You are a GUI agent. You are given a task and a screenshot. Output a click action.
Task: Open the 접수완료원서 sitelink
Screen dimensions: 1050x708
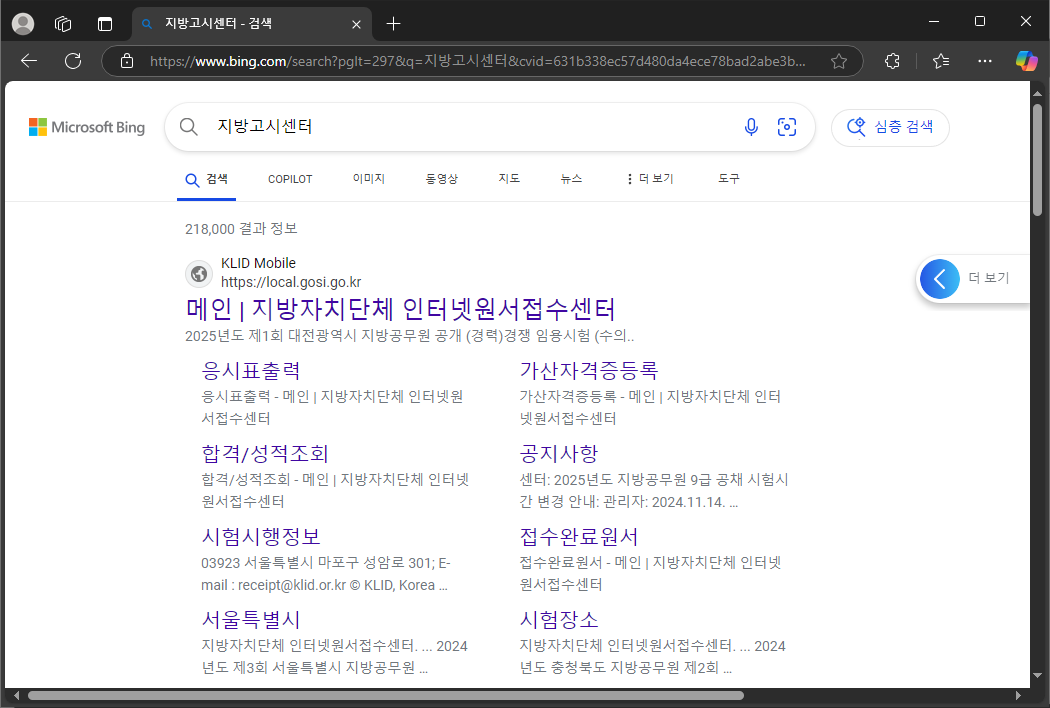(x=579, y=537)
